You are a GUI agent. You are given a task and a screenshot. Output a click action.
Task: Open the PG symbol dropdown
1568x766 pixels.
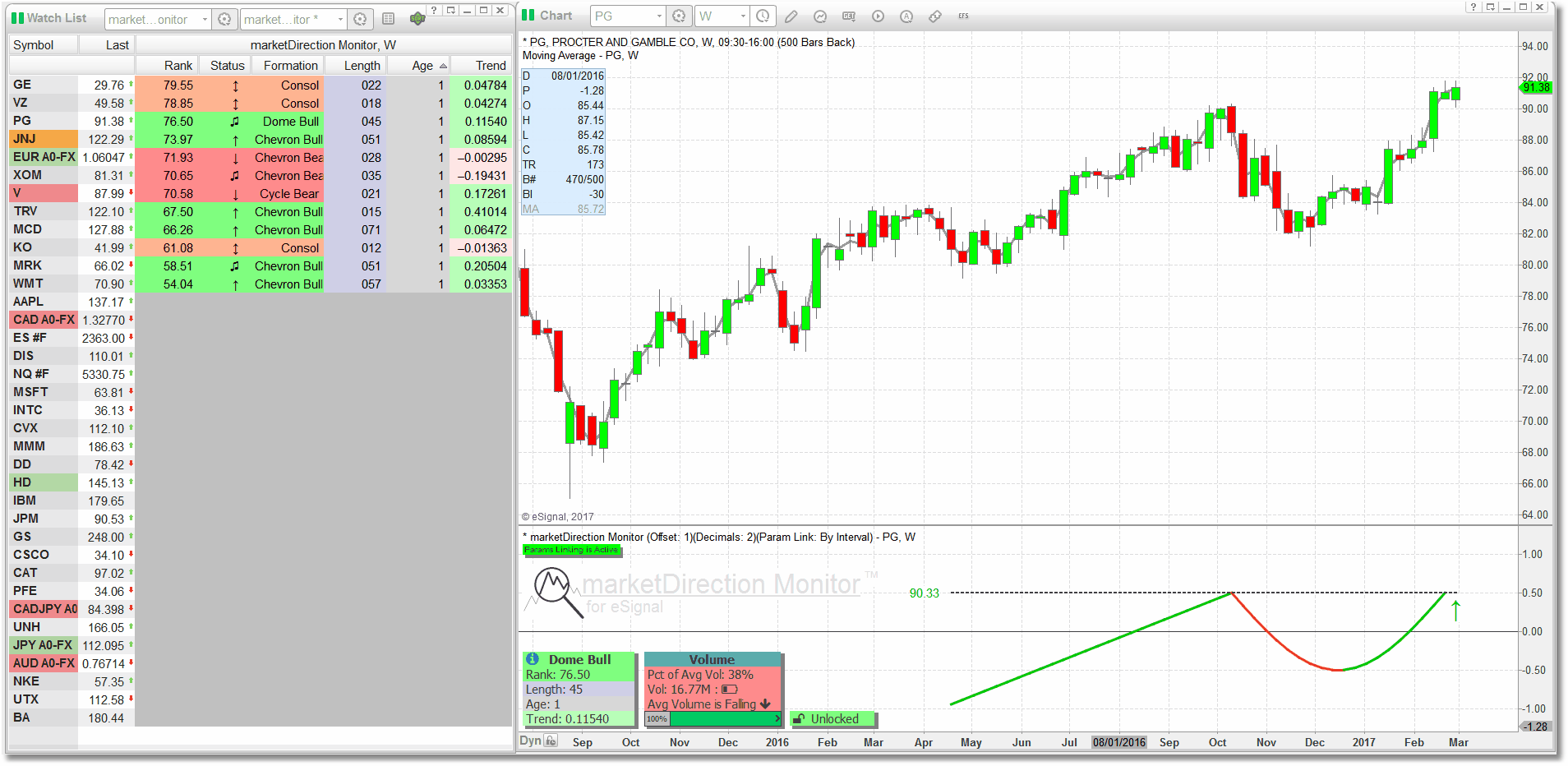pyautogui.click(x=659, y=16)
